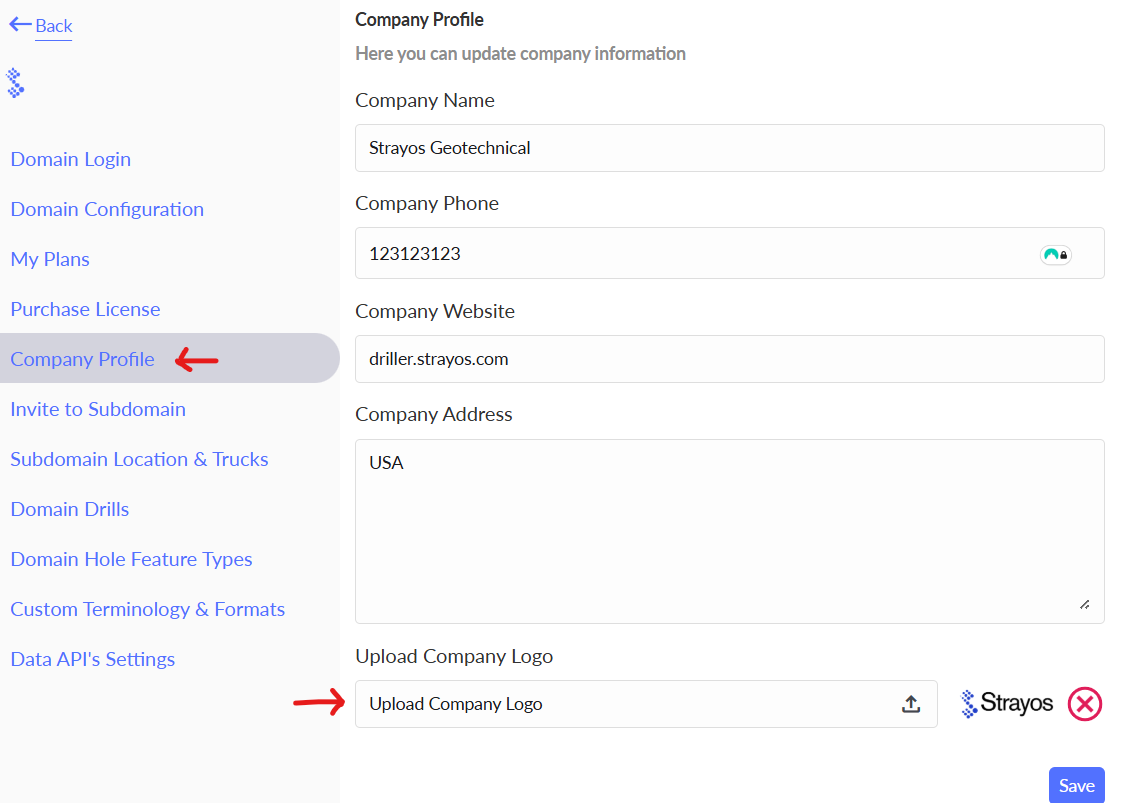Screen dimensions: 1122x803
Task: Open Custom Terminology & Formats
Action: coord(147,609)
